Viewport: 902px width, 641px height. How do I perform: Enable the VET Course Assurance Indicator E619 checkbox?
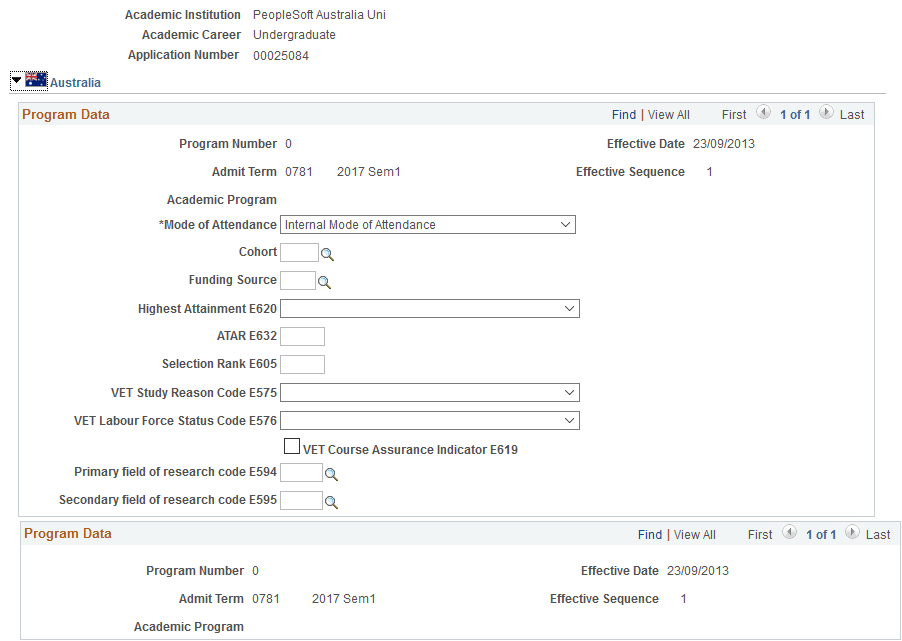292,445
